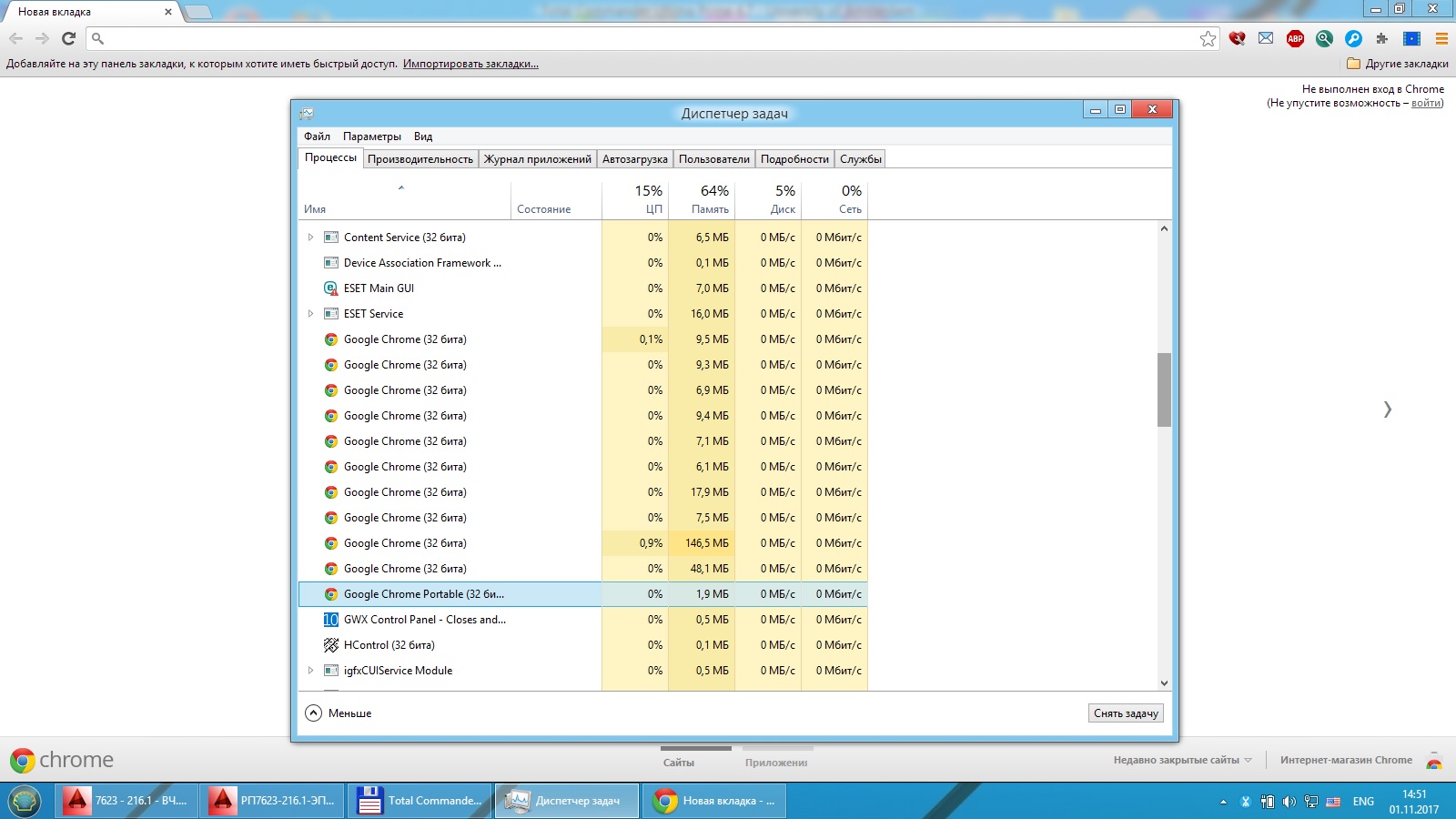Click the blue magnifier extension icon
1456x819 pixels.
tap(1353, 38)
